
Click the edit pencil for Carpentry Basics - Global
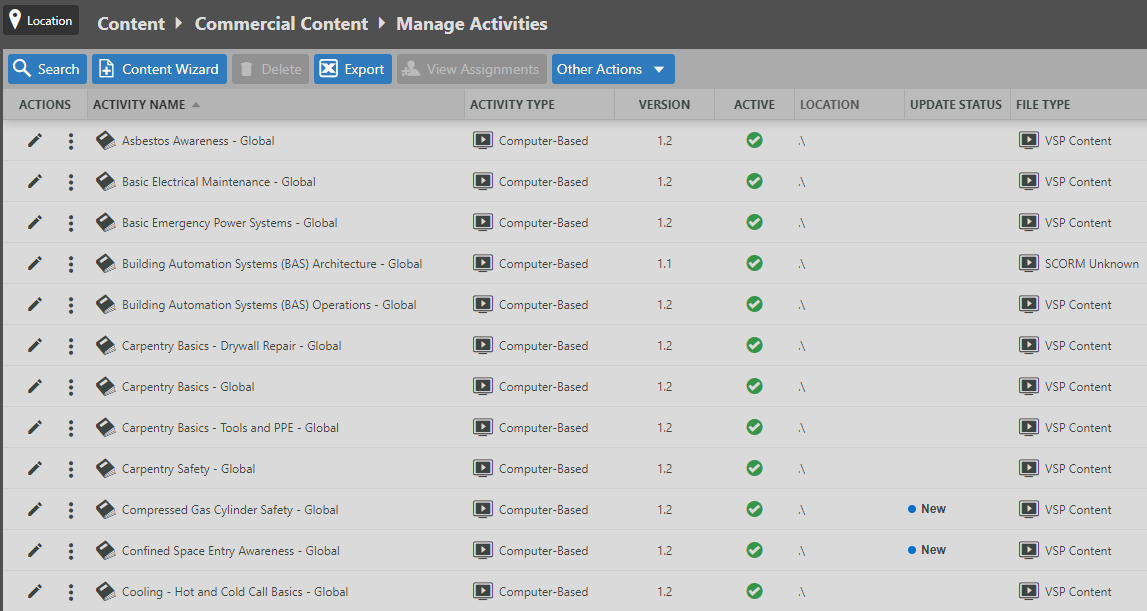(x=34, y=386)
